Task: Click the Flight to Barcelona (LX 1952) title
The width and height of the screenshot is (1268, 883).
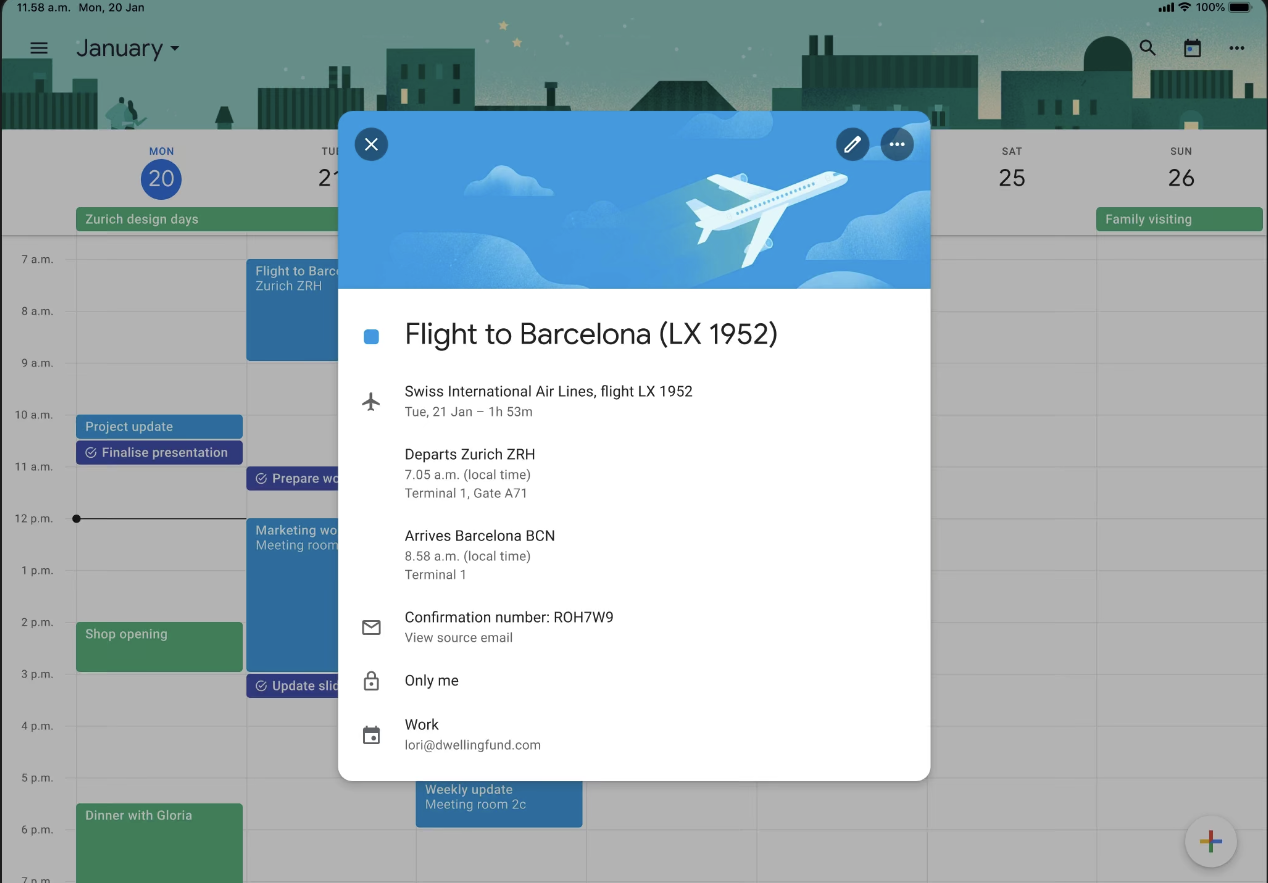Action: 591,335
